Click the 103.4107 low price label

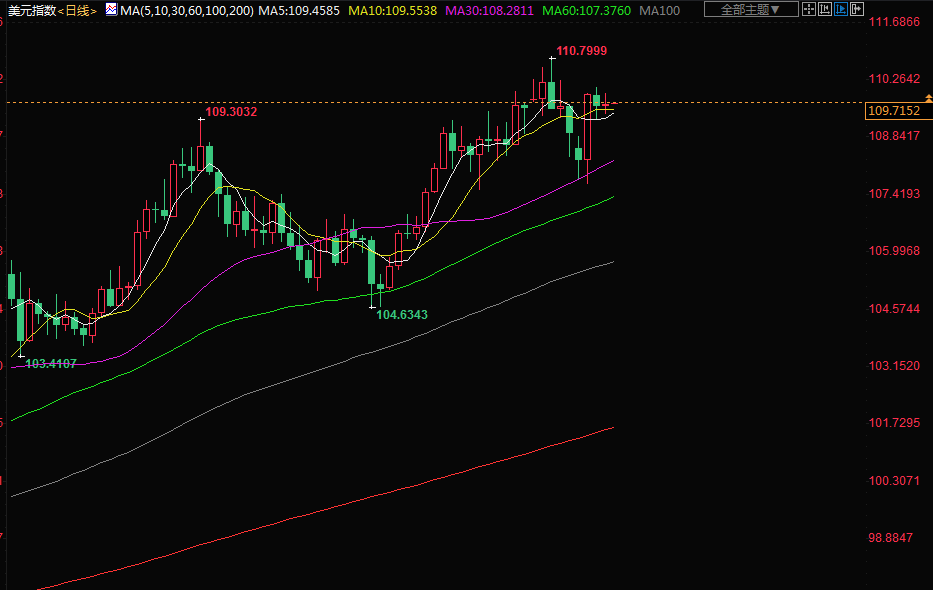point(51,363)
